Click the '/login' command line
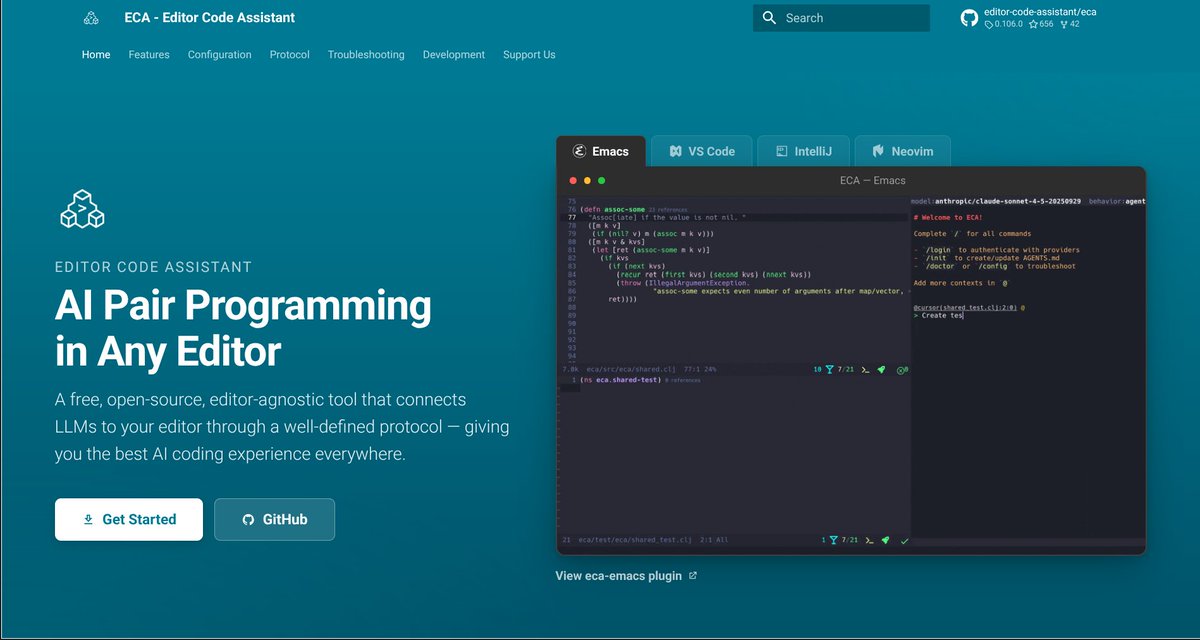This screenshot has width=1200, height=640. pos(996,250)
